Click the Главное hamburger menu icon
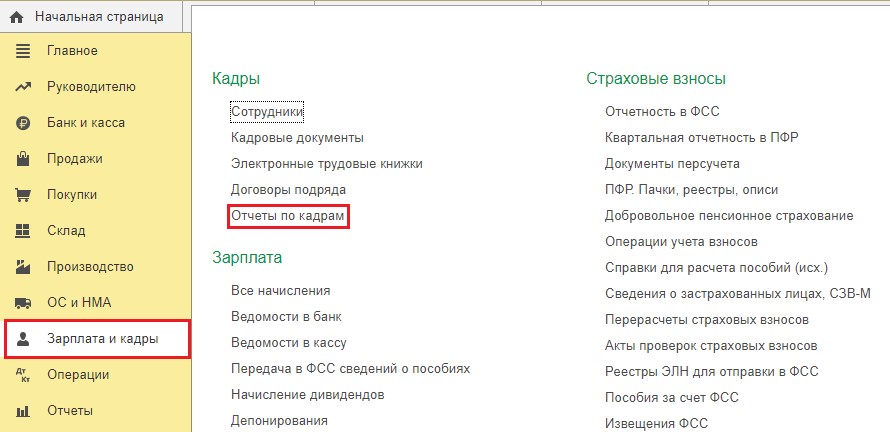The image size is (890, 432). (23, 51)
